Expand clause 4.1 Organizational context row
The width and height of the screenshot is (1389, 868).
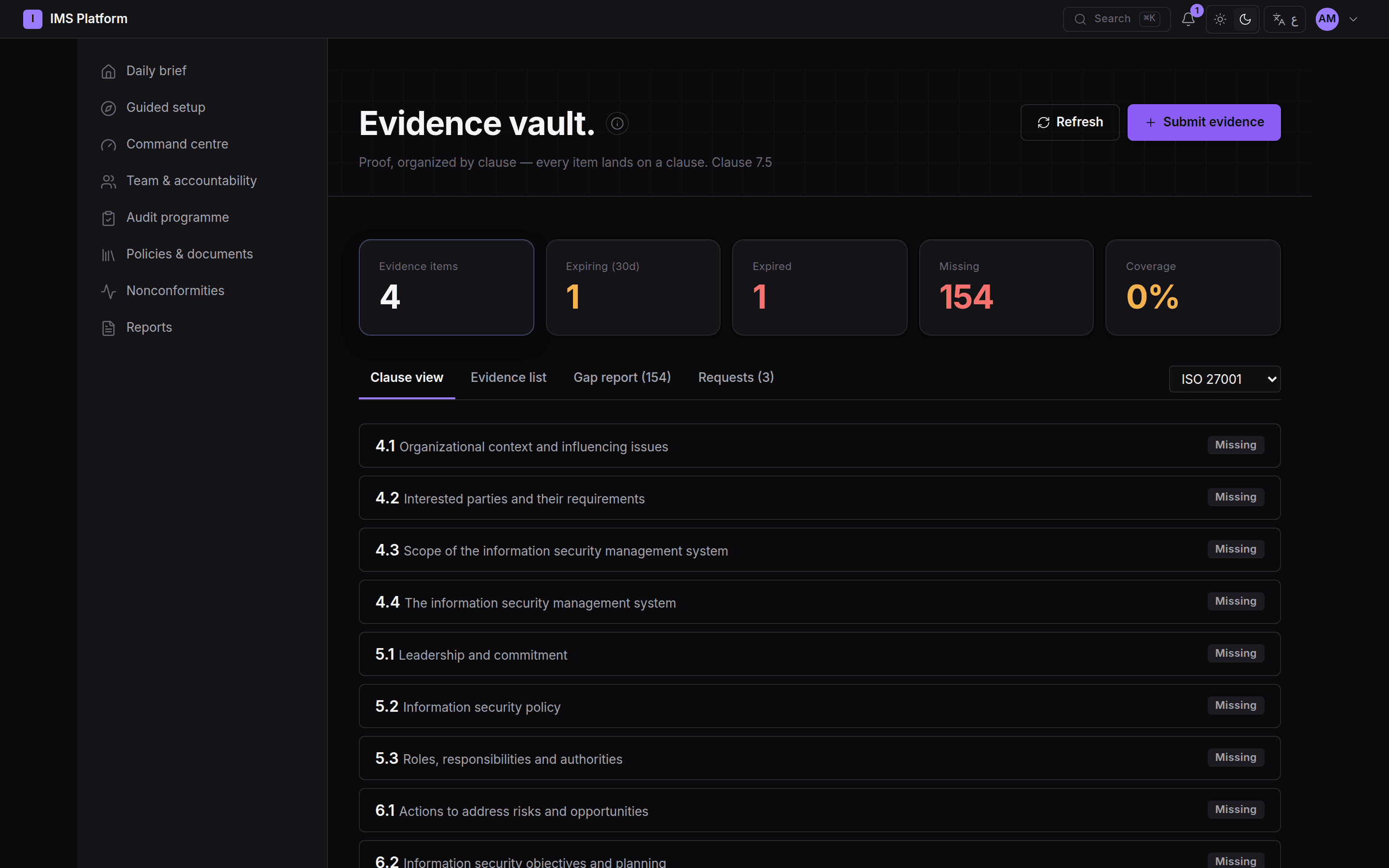click(819, 446)
